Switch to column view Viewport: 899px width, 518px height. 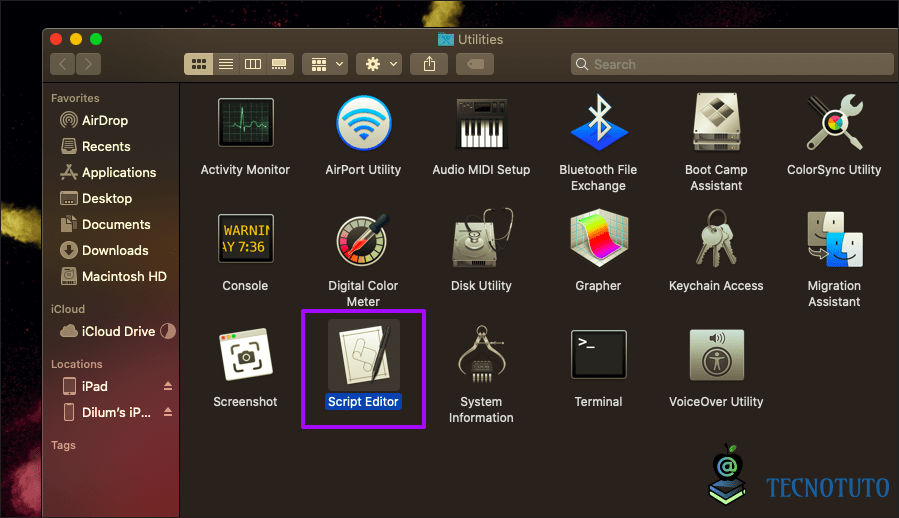click(253, 64)
